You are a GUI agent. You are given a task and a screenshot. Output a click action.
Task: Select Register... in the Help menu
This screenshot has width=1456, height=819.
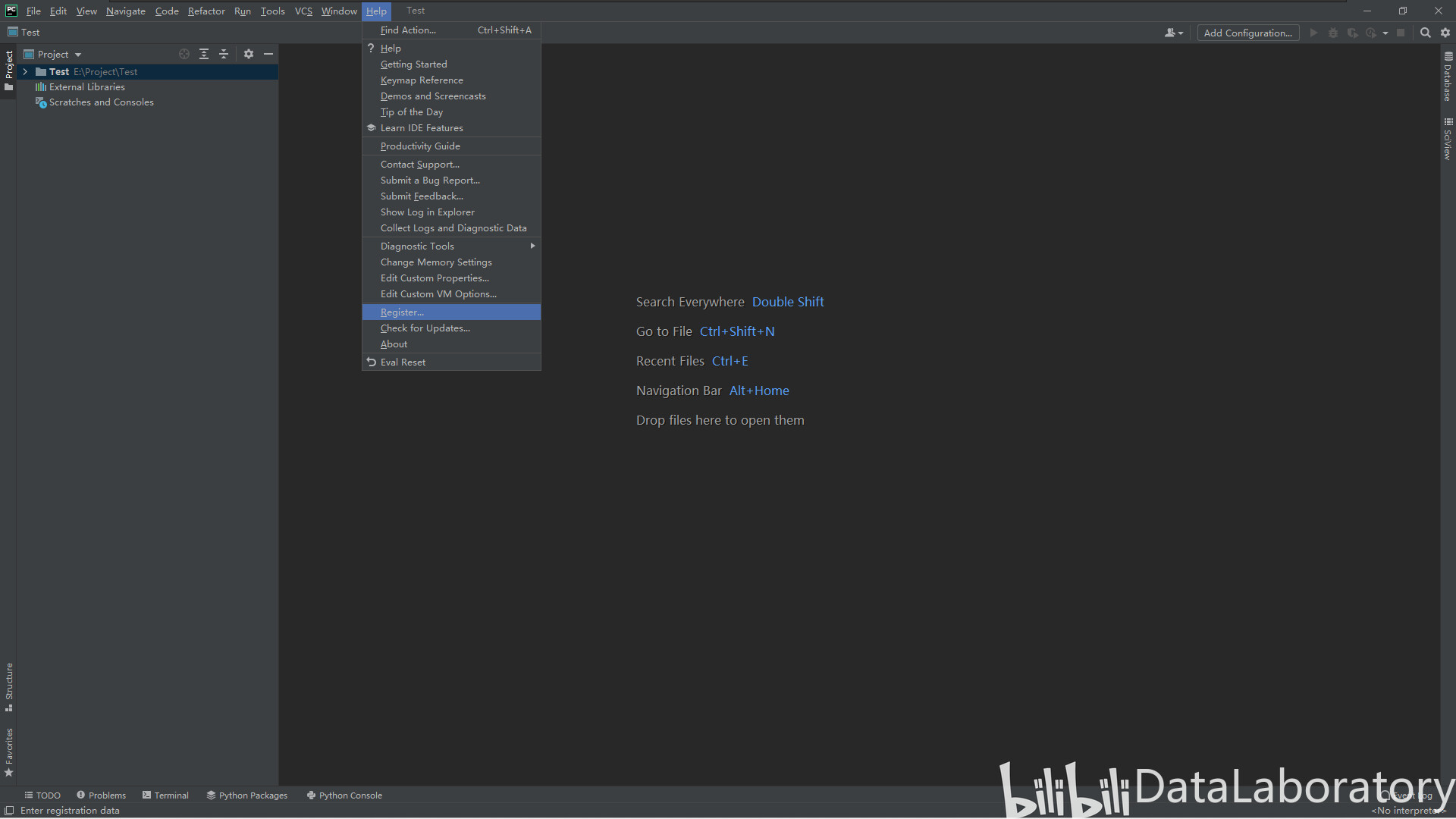pyautogui.click(x=402, y=312)
